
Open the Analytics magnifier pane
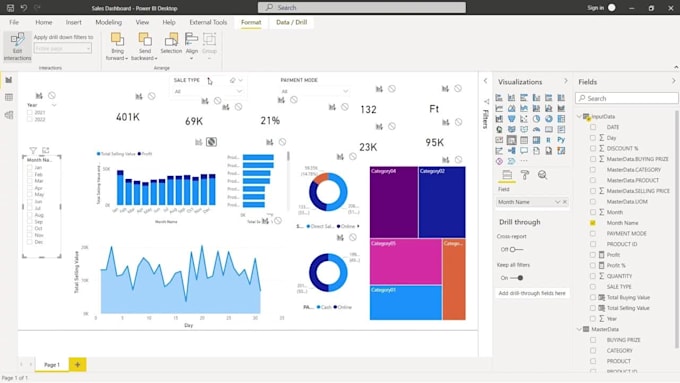coord(542,175)
